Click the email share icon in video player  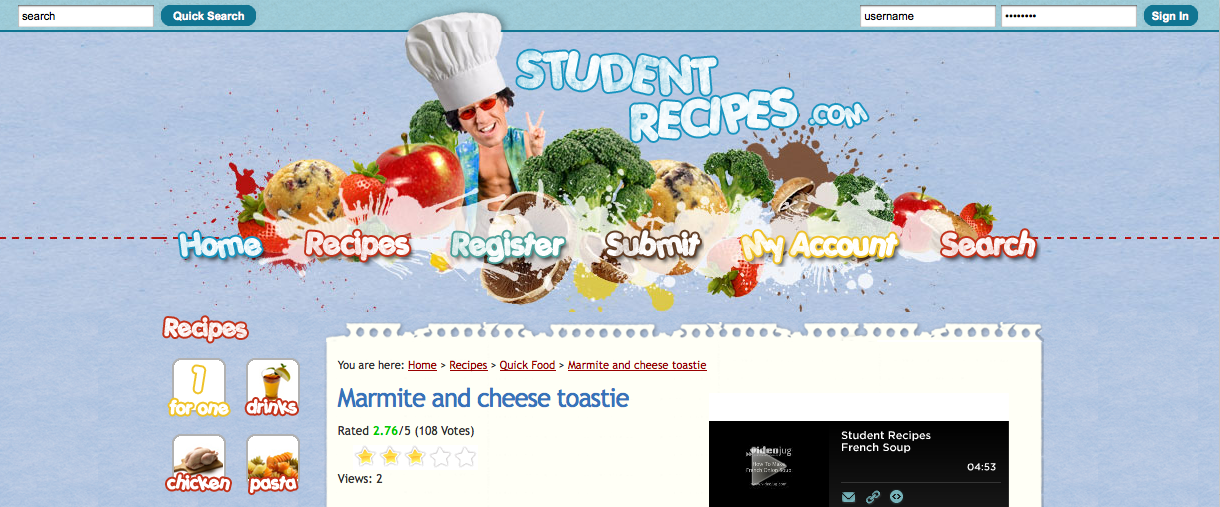tap(849, 497)
